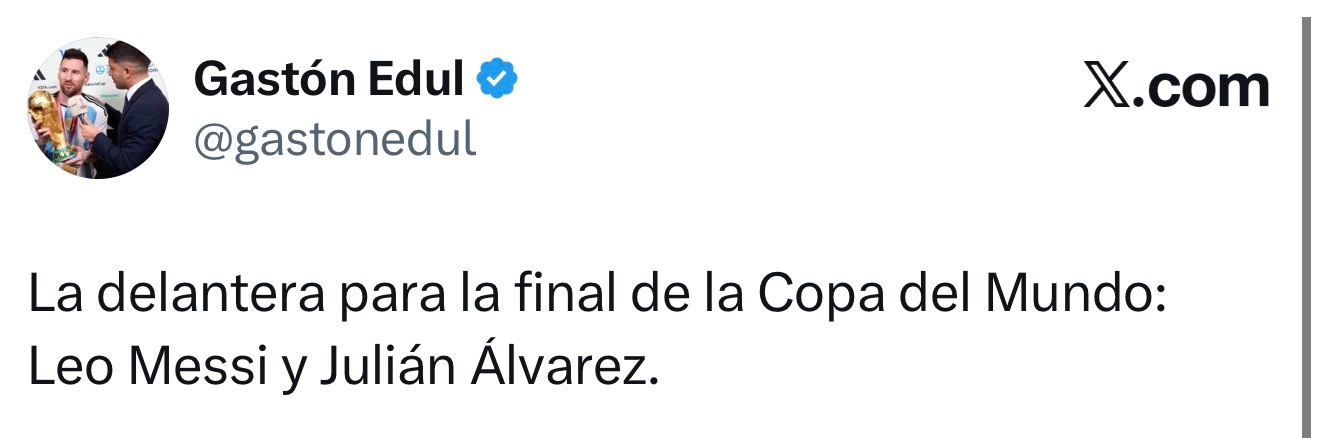Click the word "Gastón" in display name

[266, 79]
